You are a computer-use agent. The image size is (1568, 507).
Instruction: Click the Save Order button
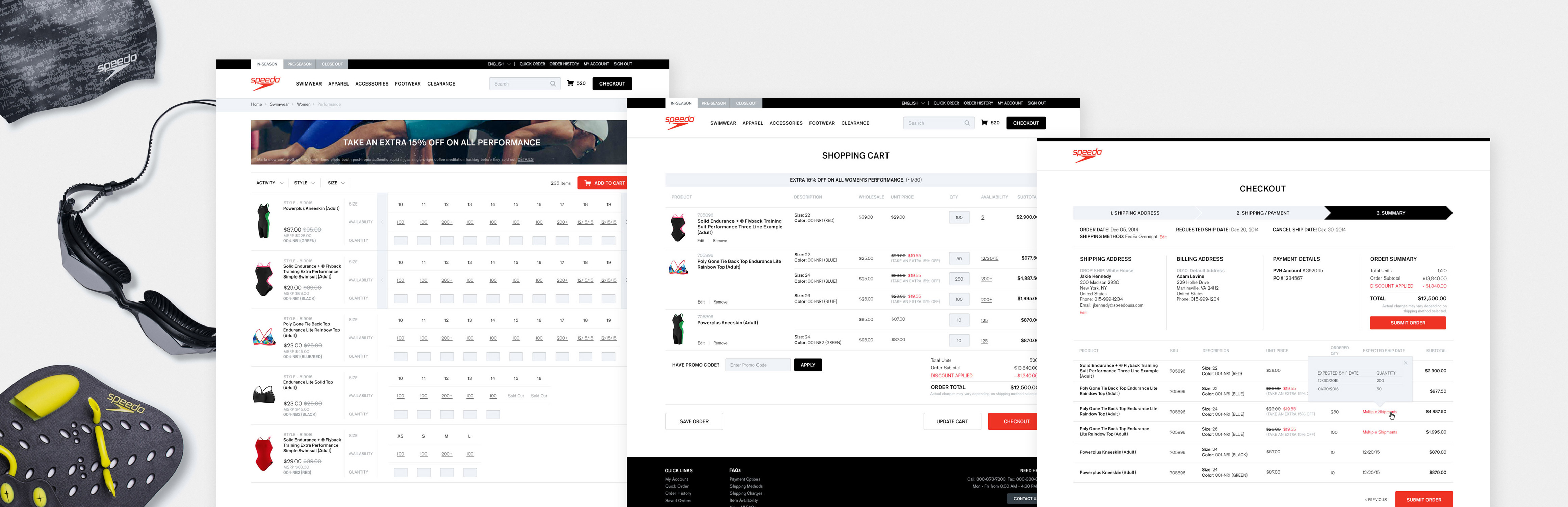point(694,422)
